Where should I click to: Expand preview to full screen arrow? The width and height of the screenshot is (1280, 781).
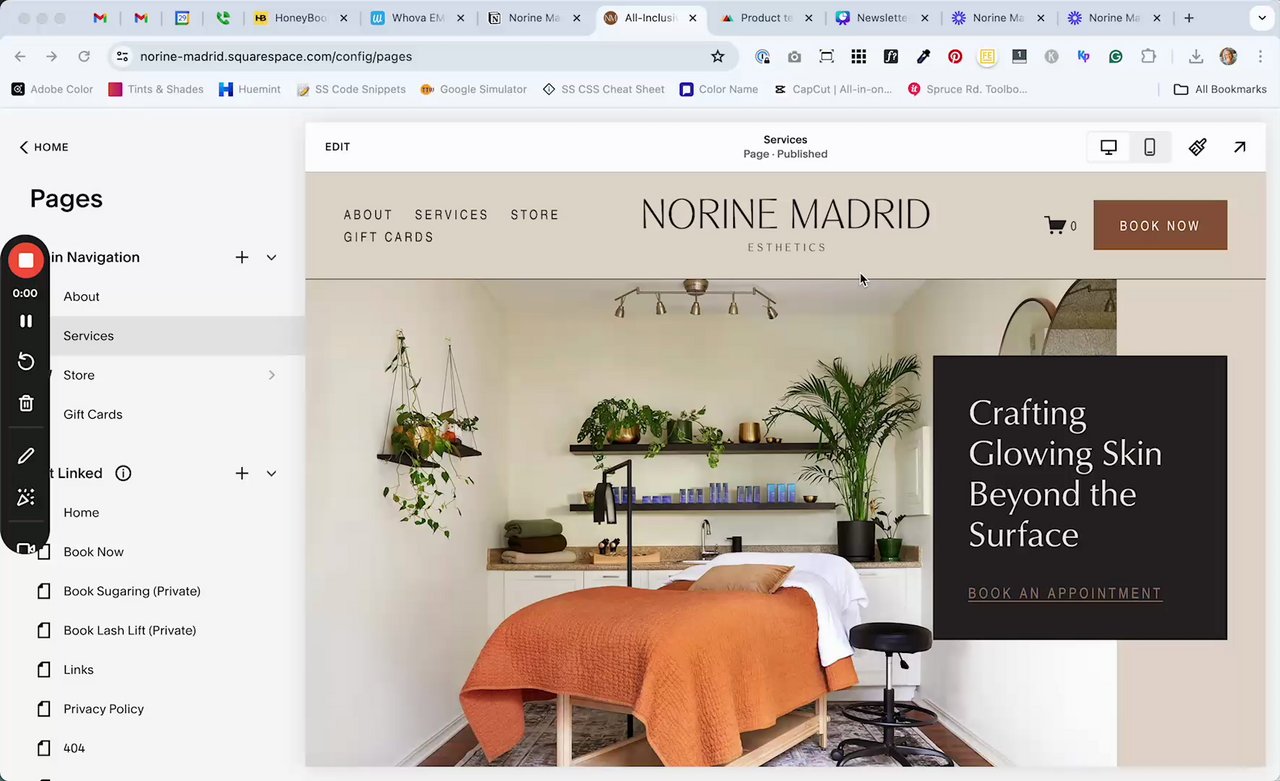(x=1240, y=147)
